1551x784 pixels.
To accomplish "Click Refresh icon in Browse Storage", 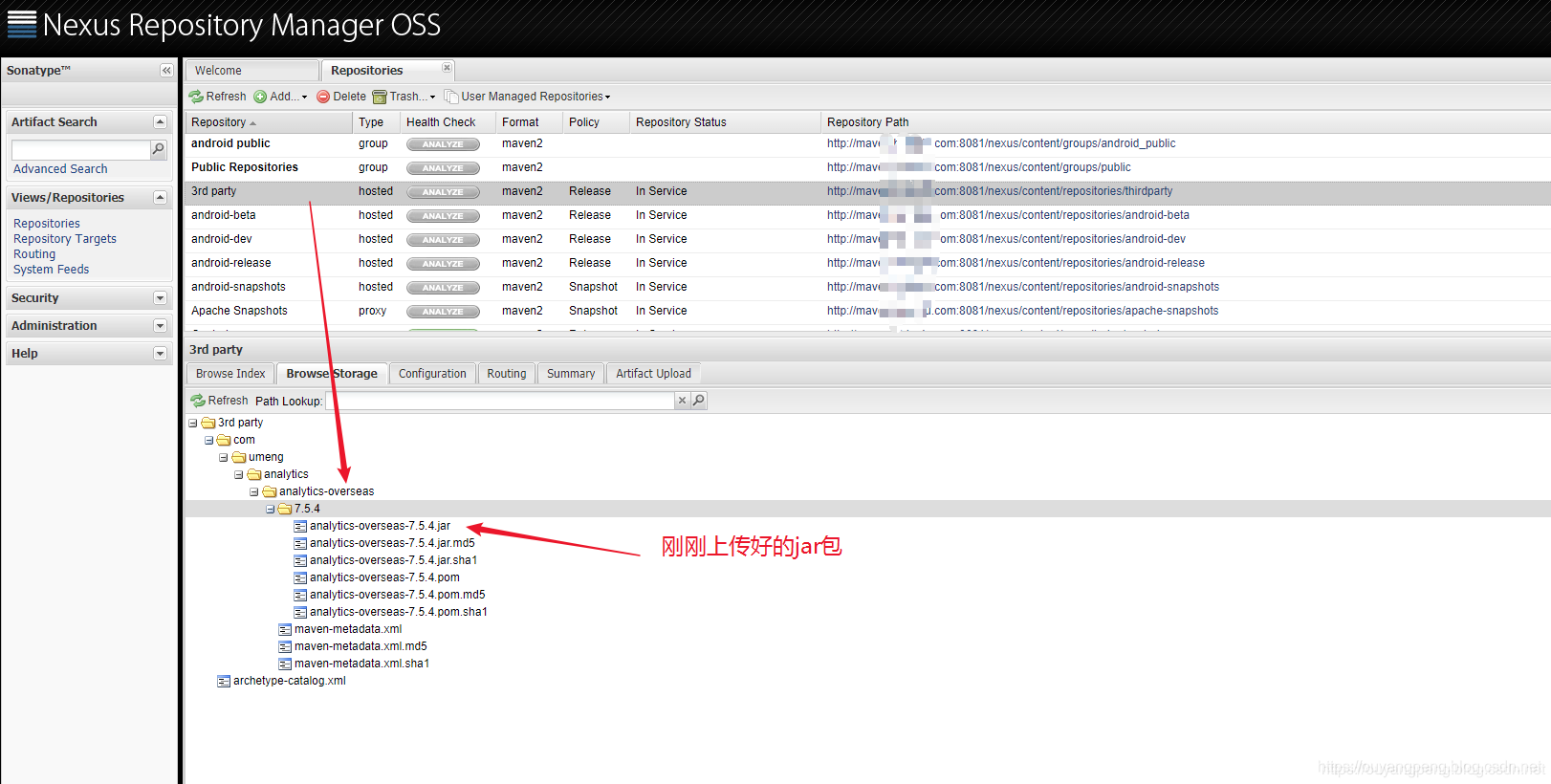I will pos(198,401).
